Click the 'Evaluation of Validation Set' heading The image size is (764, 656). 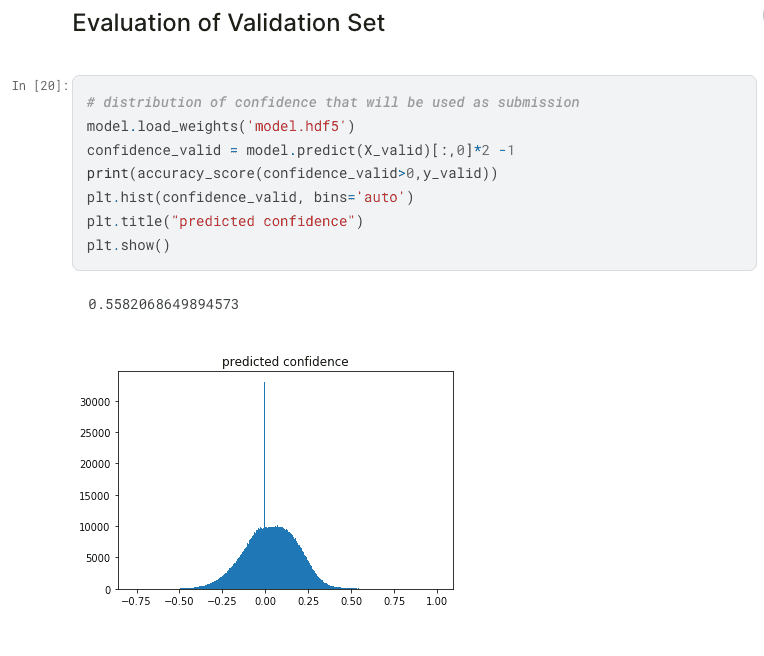[x=229, y=23]
